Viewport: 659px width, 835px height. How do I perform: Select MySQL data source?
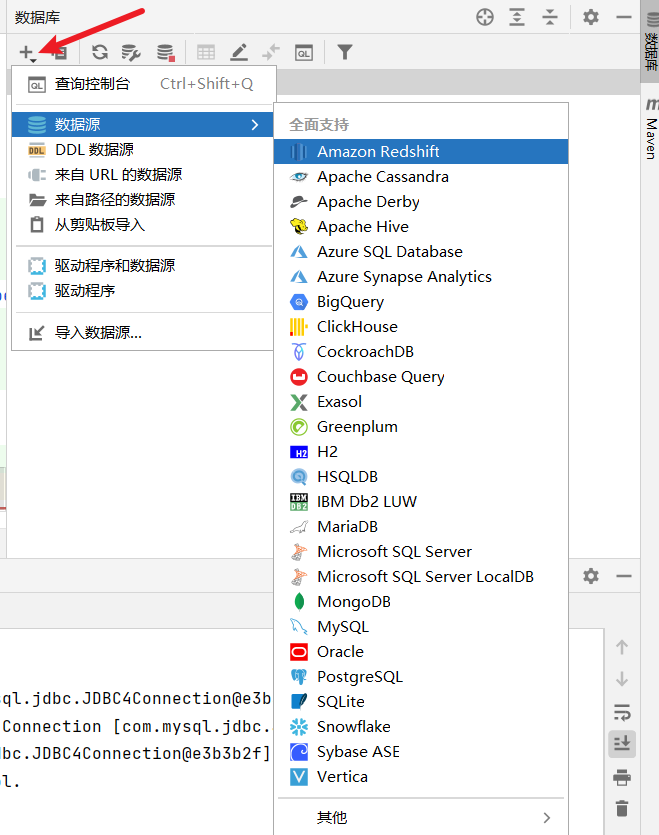coord(421,627)
